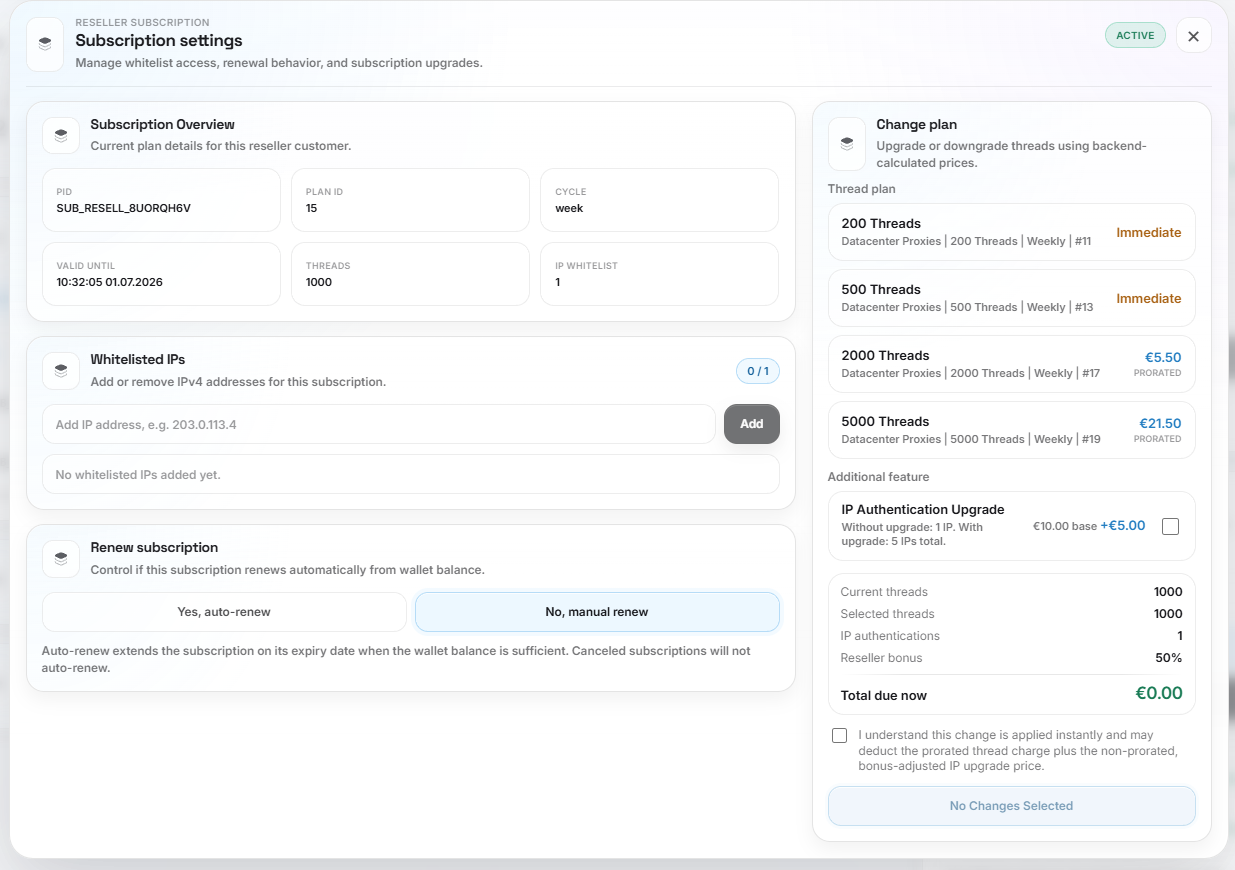Enable the IP Authentication Upgrade checkbox
Viewport: 1235px width, 870px height.
(x=1170, y=526)
